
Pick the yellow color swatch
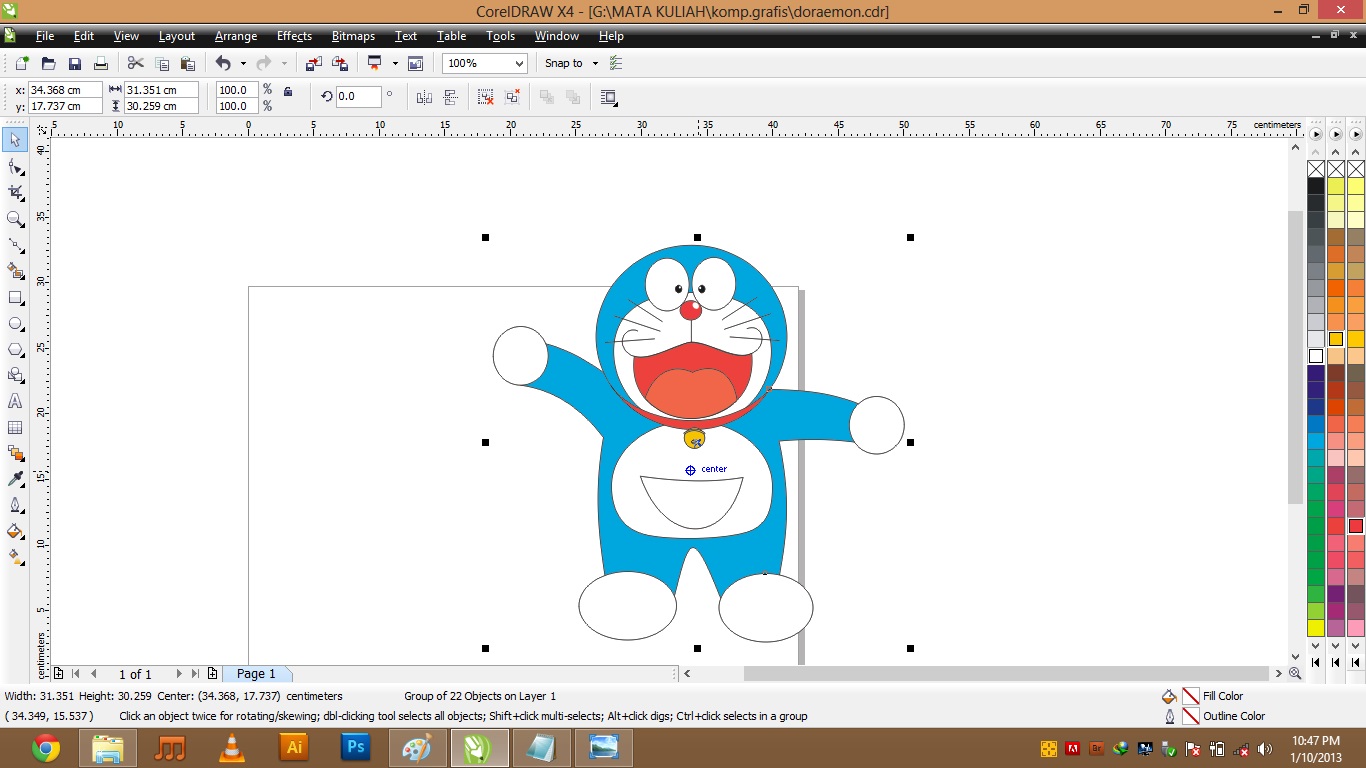click(x=1316, y=628)
